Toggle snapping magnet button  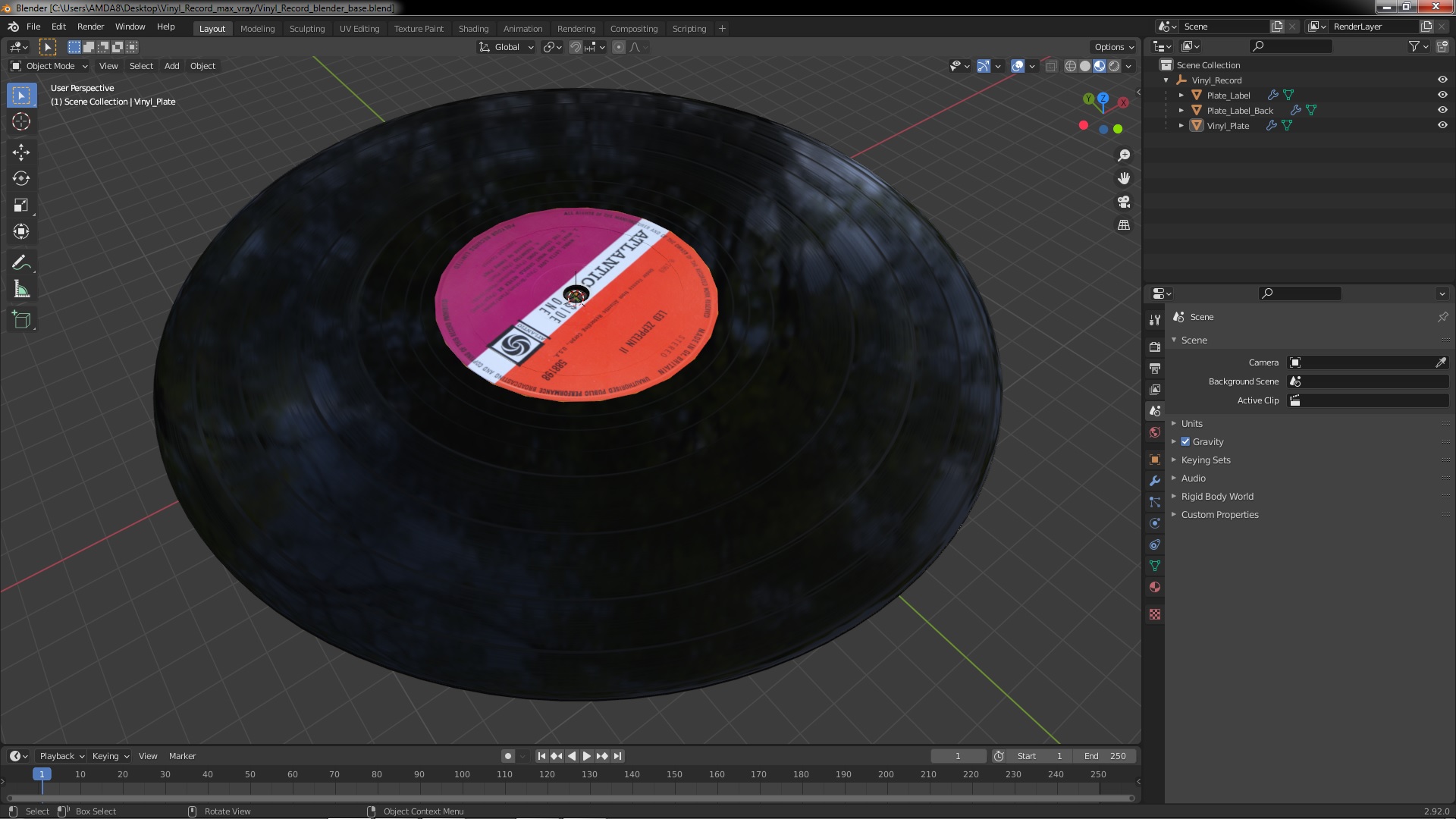tap(576, 47)
